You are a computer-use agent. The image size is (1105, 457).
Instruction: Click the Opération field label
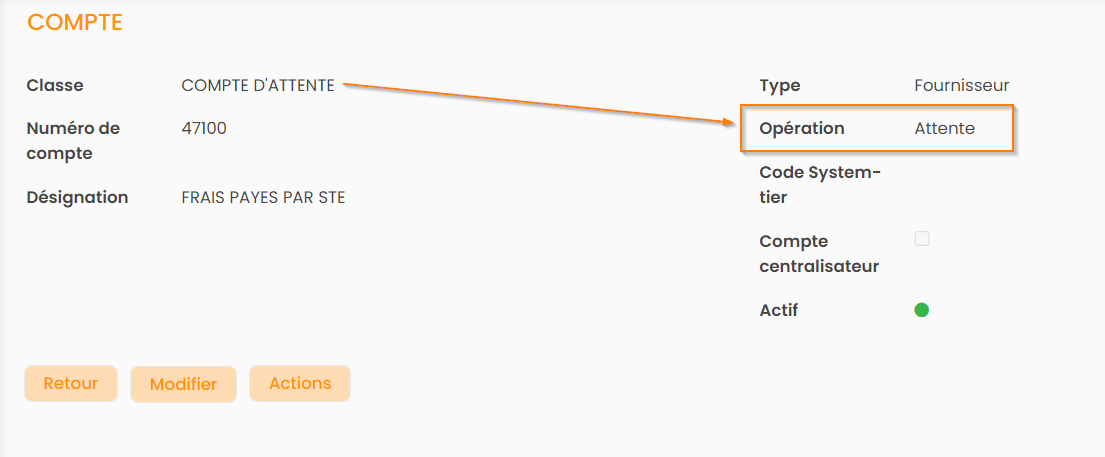[802, 128]
